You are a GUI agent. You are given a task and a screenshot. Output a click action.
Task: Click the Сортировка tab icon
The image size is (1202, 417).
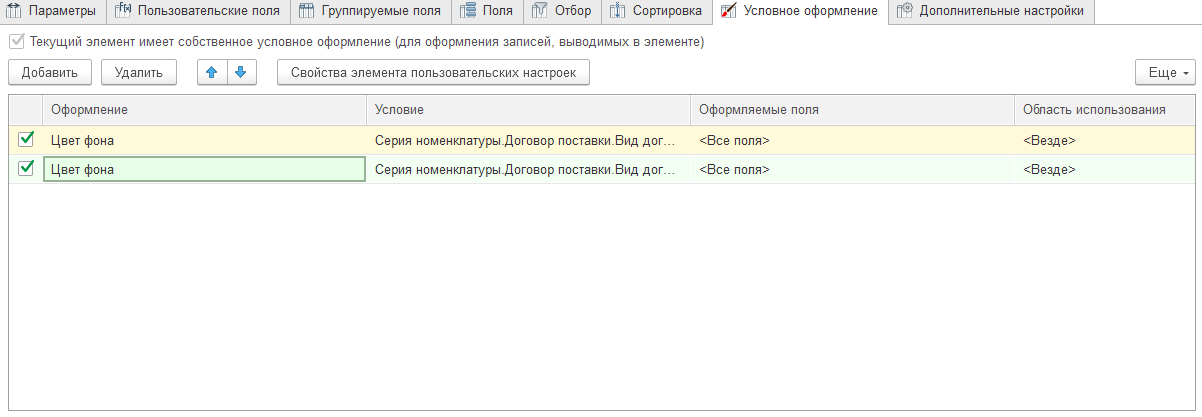click(x=618, y=12)
